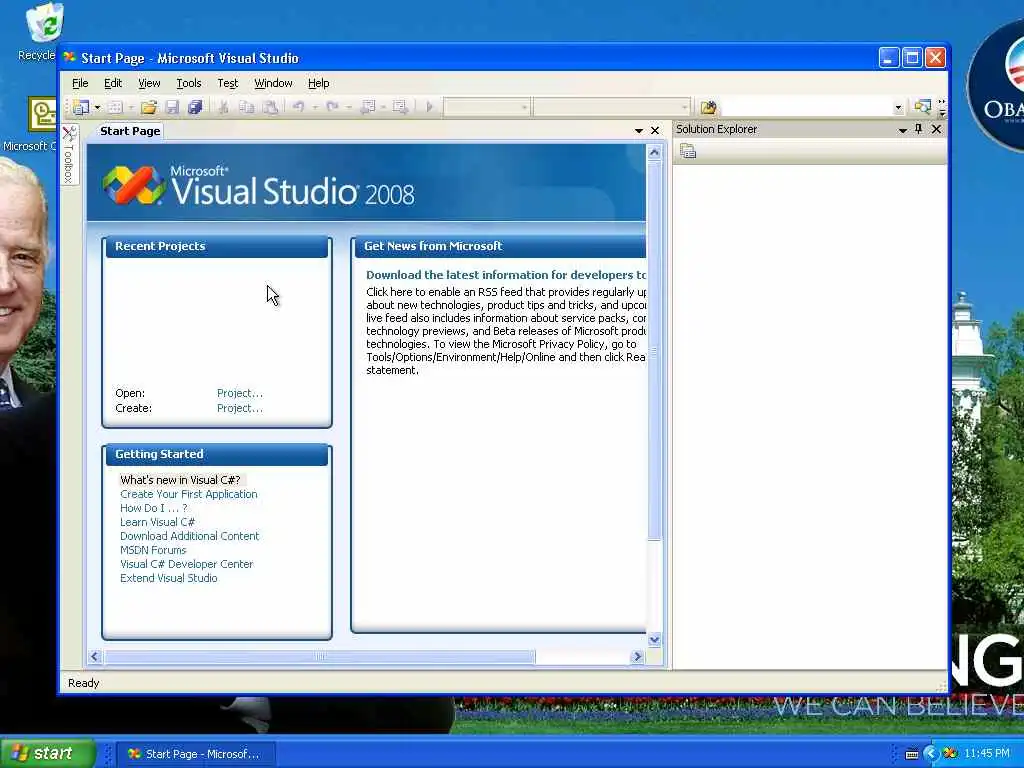The image size is (1024, 768).
Task: Click Start Page taskbar button
Action: pos(196,754)
